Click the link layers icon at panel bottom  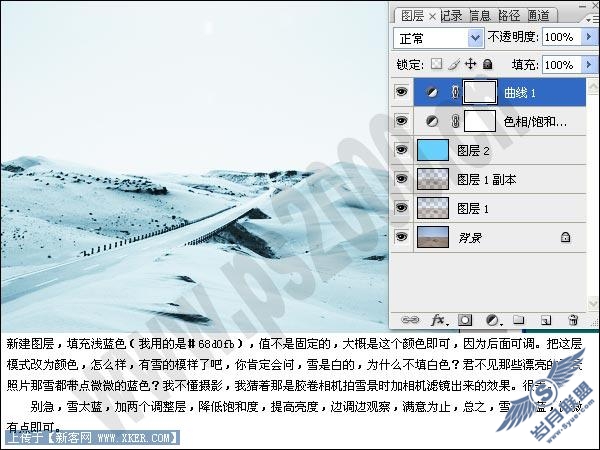pos(409,320)
